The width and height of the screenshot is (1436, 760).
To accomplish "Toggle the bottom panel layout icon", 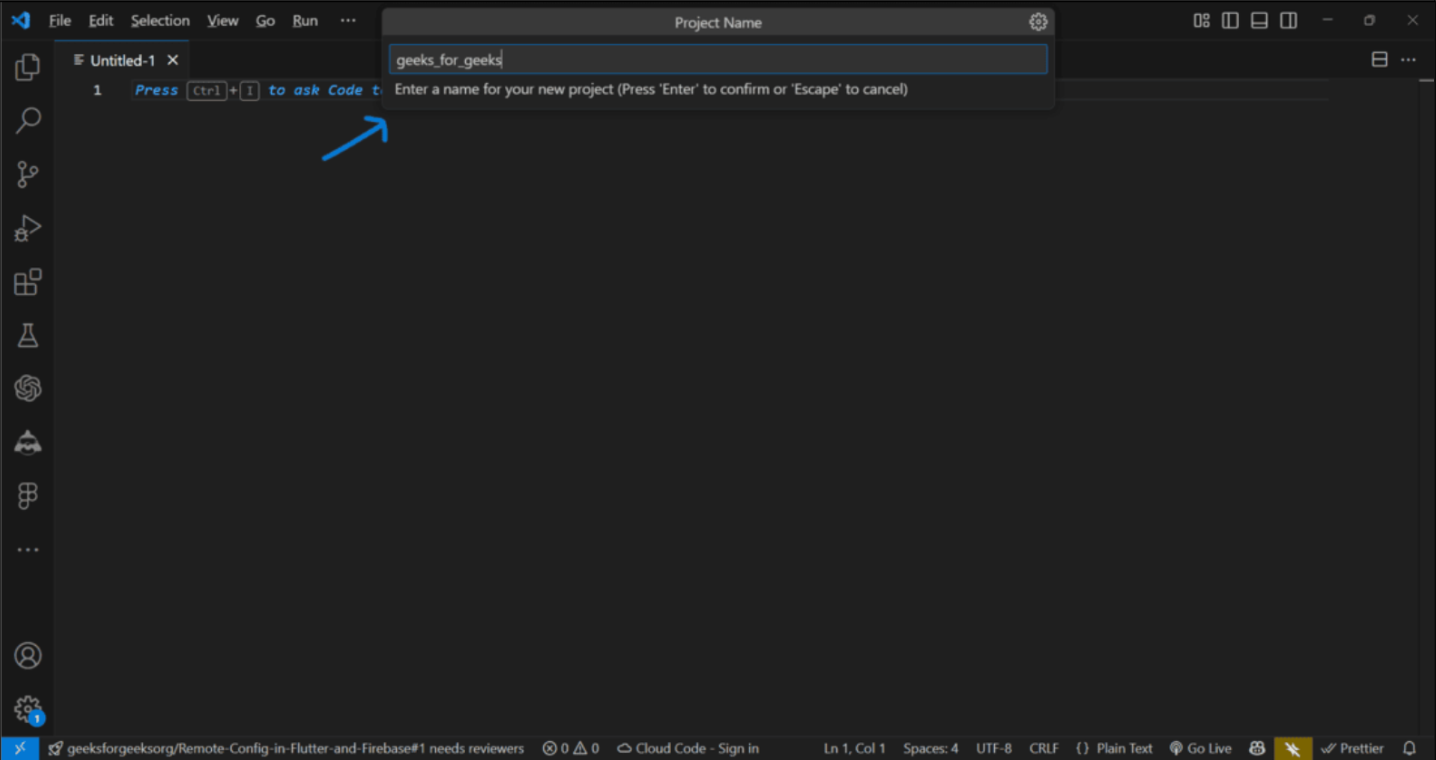I will click(x=1259, y=20).
